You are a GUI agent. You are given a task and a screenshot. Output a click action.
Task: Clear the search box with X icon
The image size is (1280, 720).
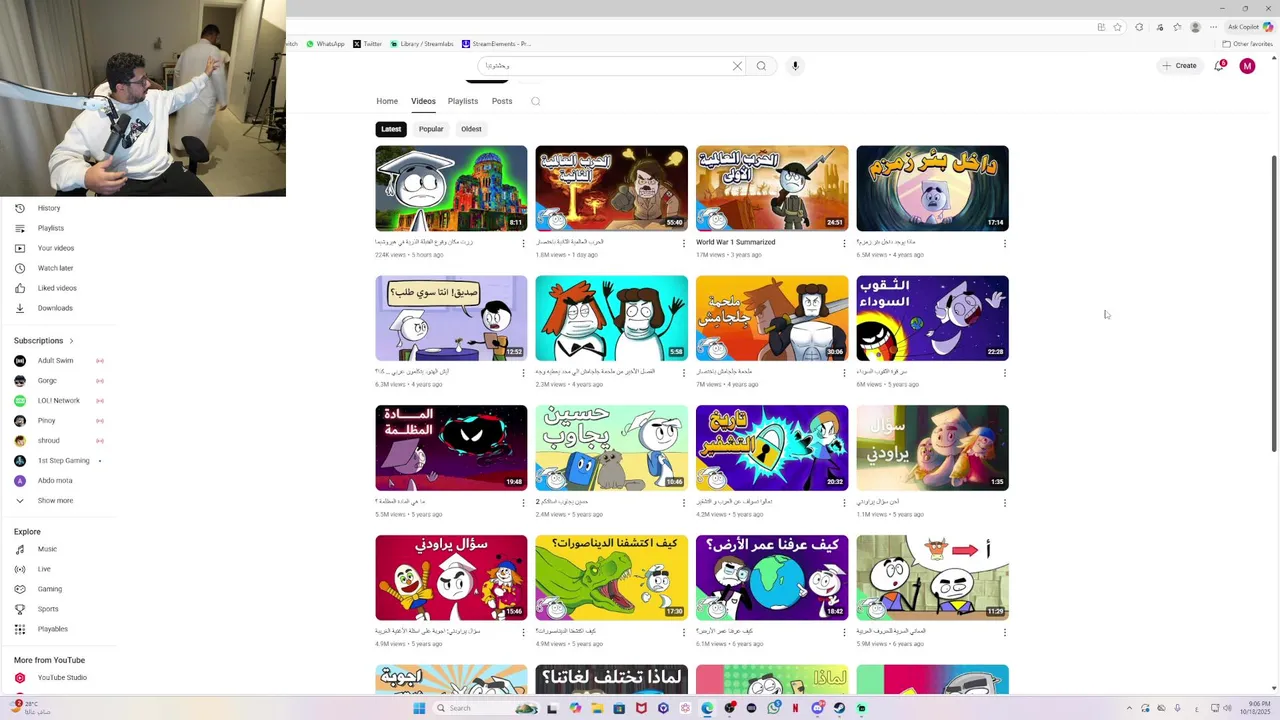point(737,66)
